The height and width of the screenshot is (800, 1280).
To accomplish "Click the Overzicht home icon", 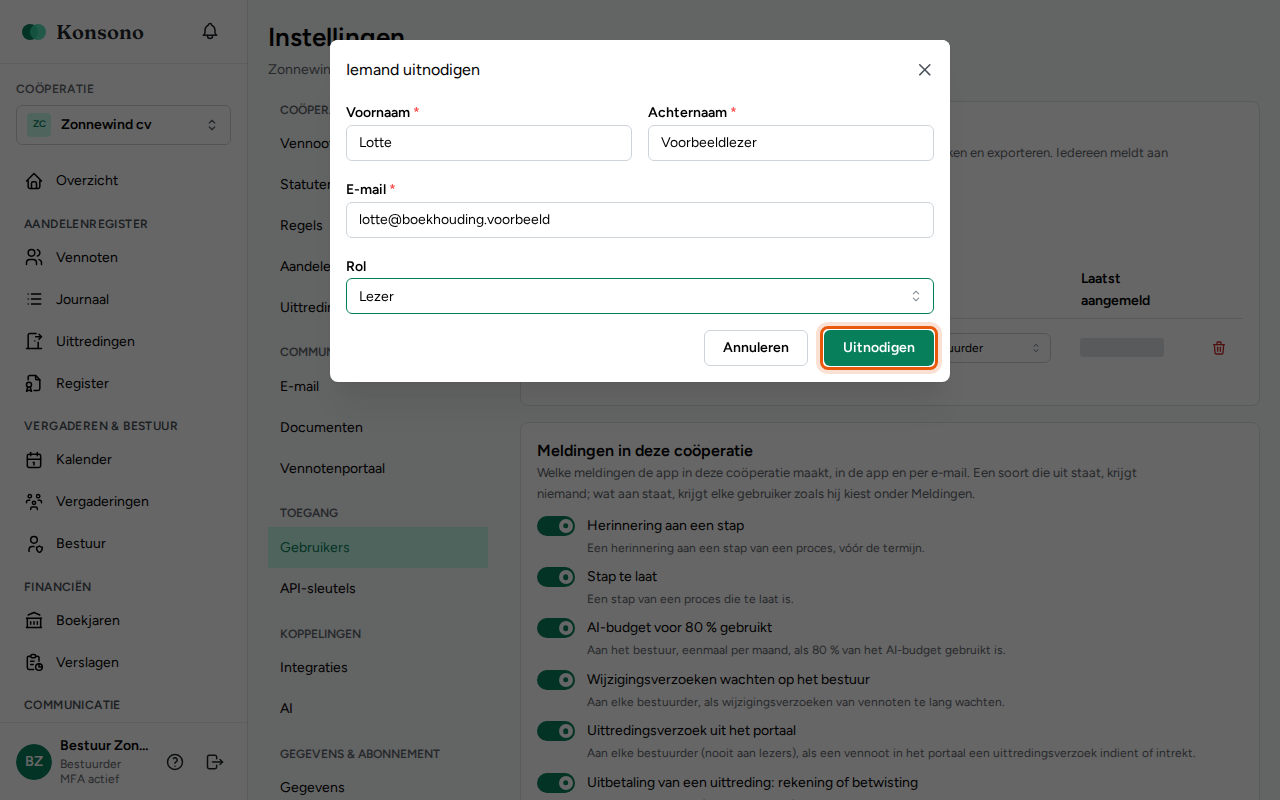I will point(34,181).
